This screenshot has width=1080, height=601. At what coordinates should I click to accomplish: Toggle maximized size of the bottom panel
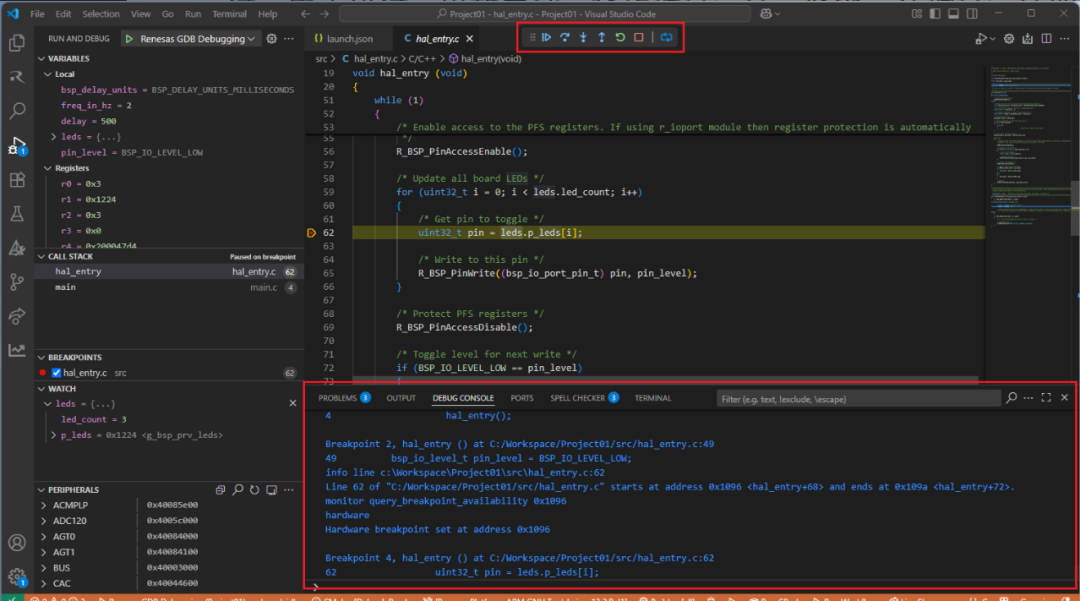[x=1046, y=398]
